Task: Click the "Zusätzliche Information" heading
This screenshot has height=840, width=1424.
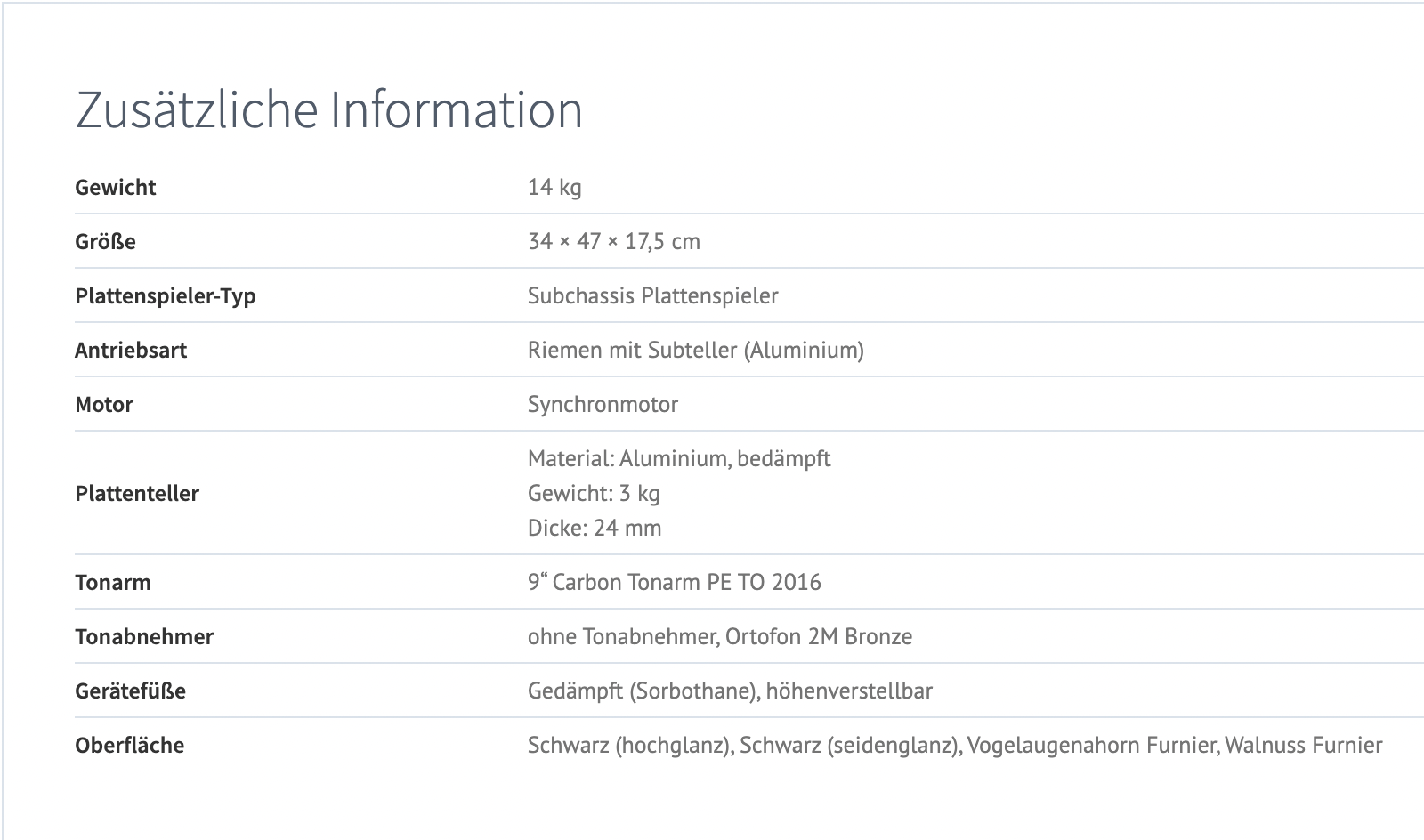Action: click(328, 109)
